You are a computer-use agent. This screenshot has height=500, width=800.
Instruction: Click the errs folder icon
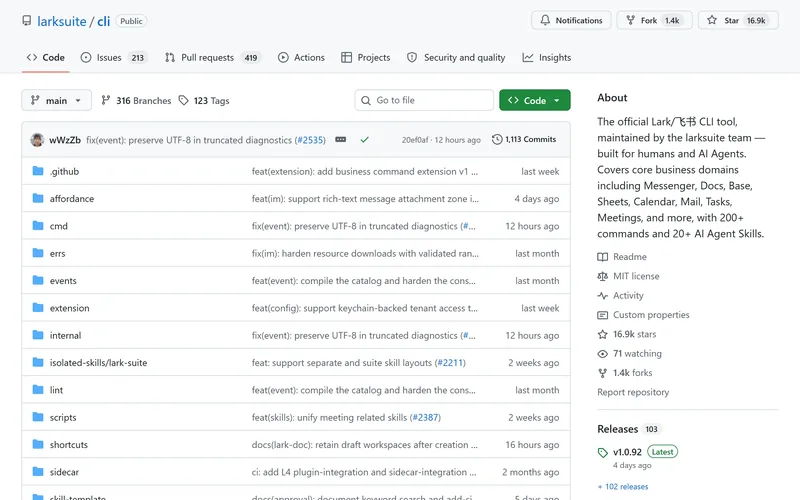coord(38,253)
